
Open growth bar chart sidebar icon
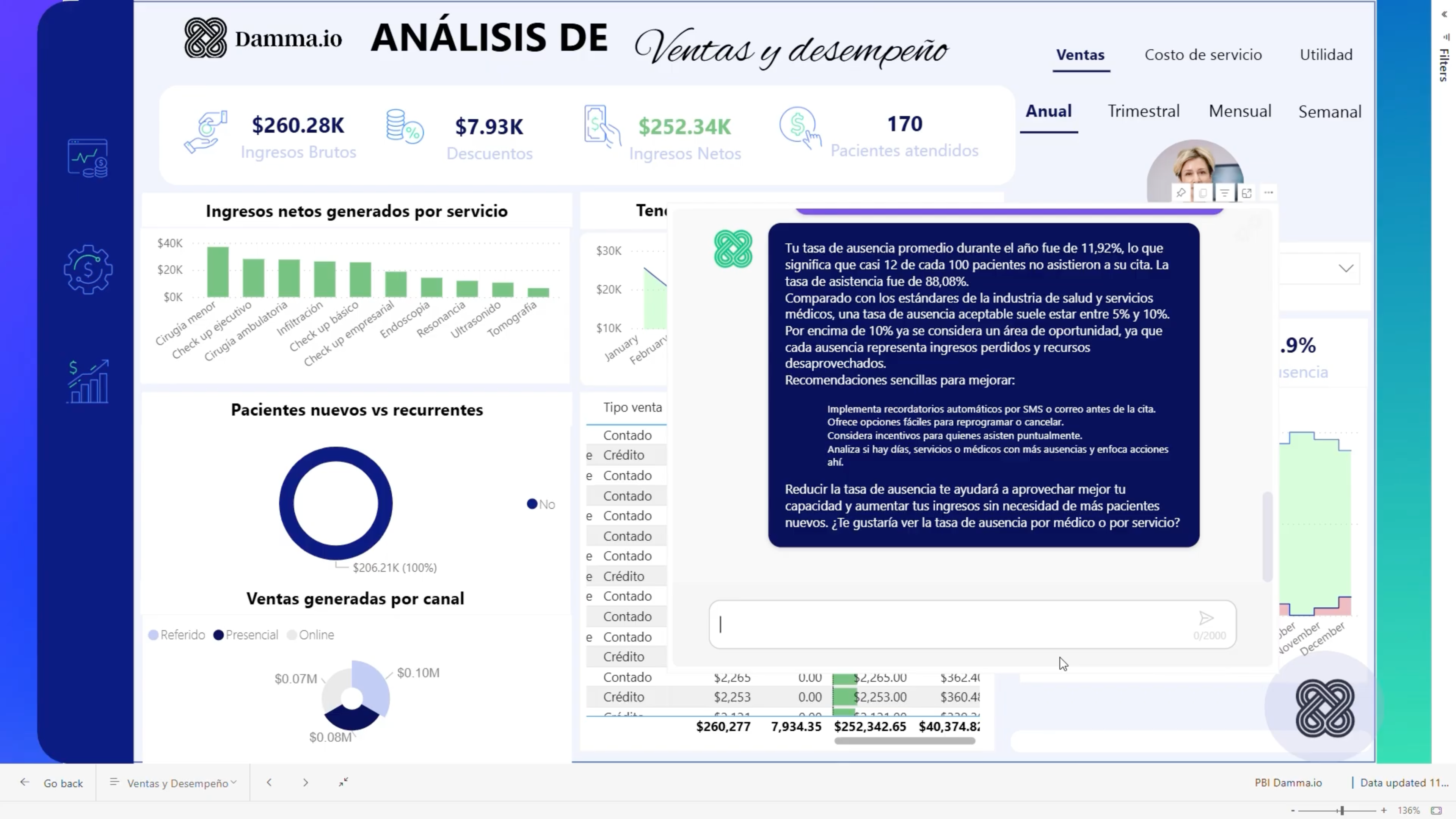coord(88,382)
